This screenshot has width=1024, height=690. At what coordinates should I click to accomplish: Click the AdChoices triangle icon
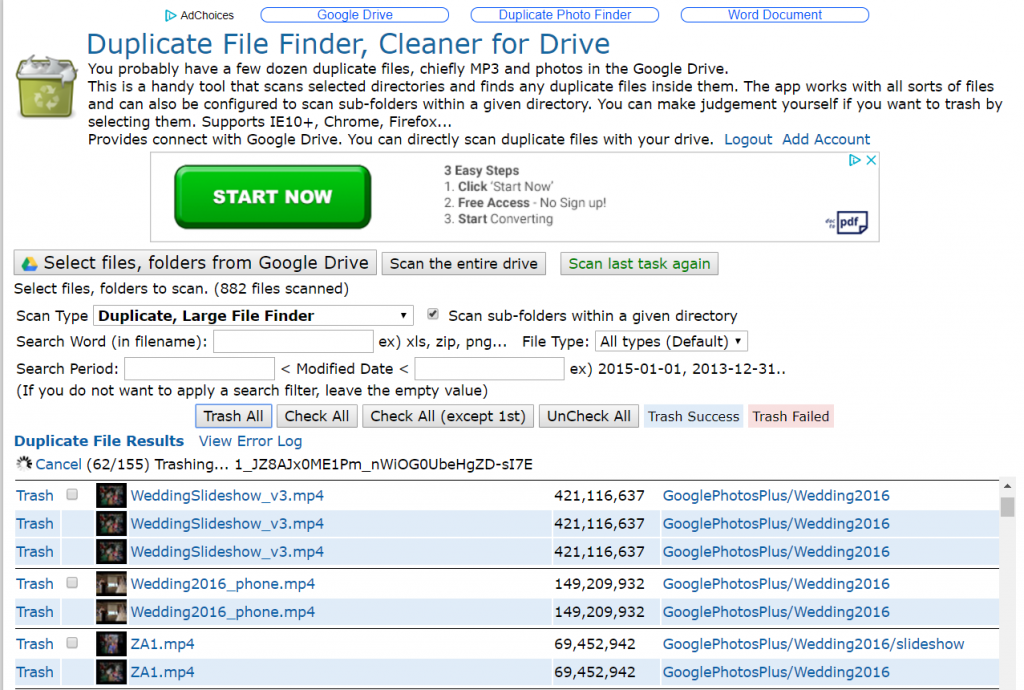170,15
